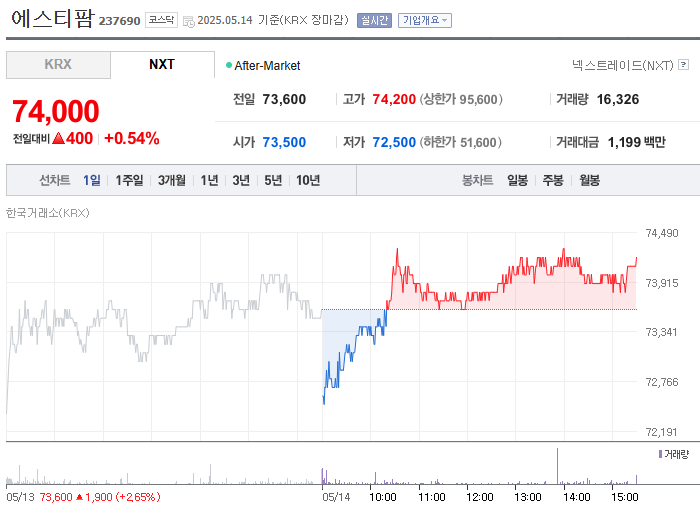Select the 5년 line chart period

pos(273,180)
